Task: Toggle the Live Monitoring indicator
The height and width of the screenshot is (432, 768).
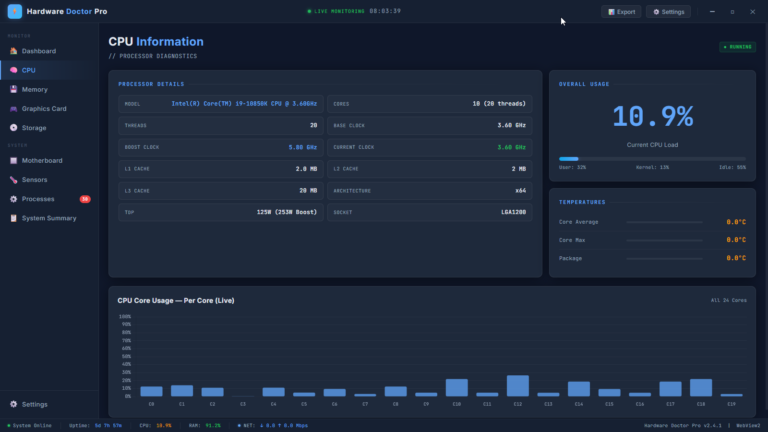Action: [x=336, y=11]
